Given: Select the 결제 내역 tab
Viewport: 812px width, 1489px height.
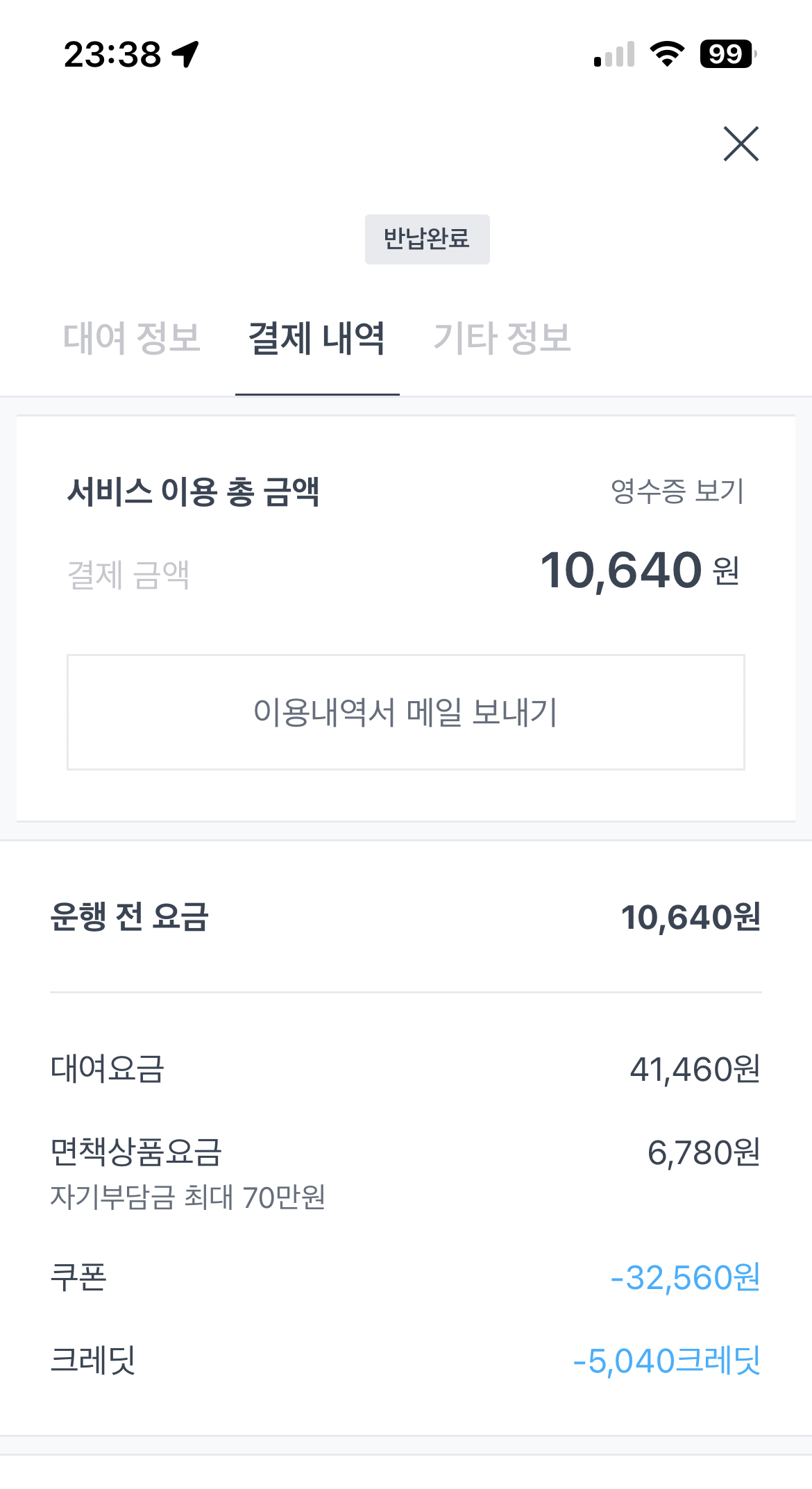Looking at the screenshot, I should (317, 338).
